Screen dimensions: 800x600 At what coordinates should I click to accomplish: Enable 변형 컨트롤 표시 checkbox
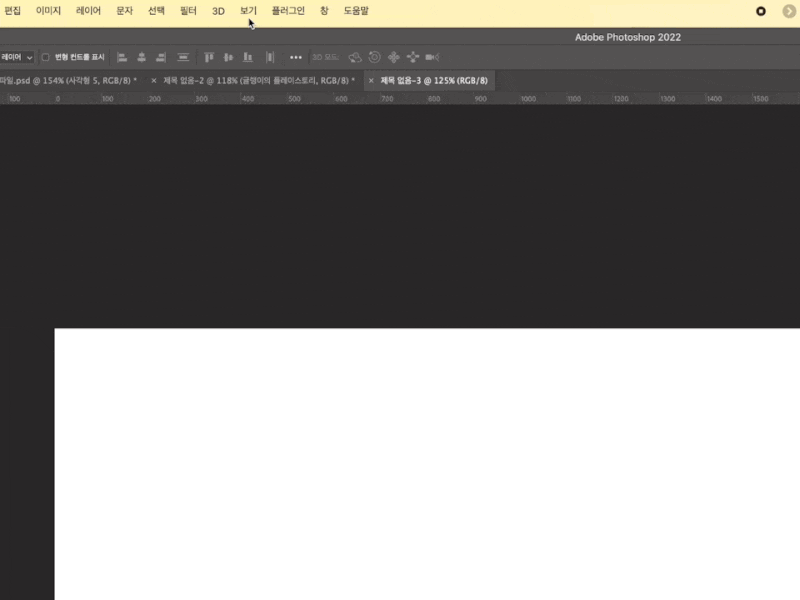point(45,57)
